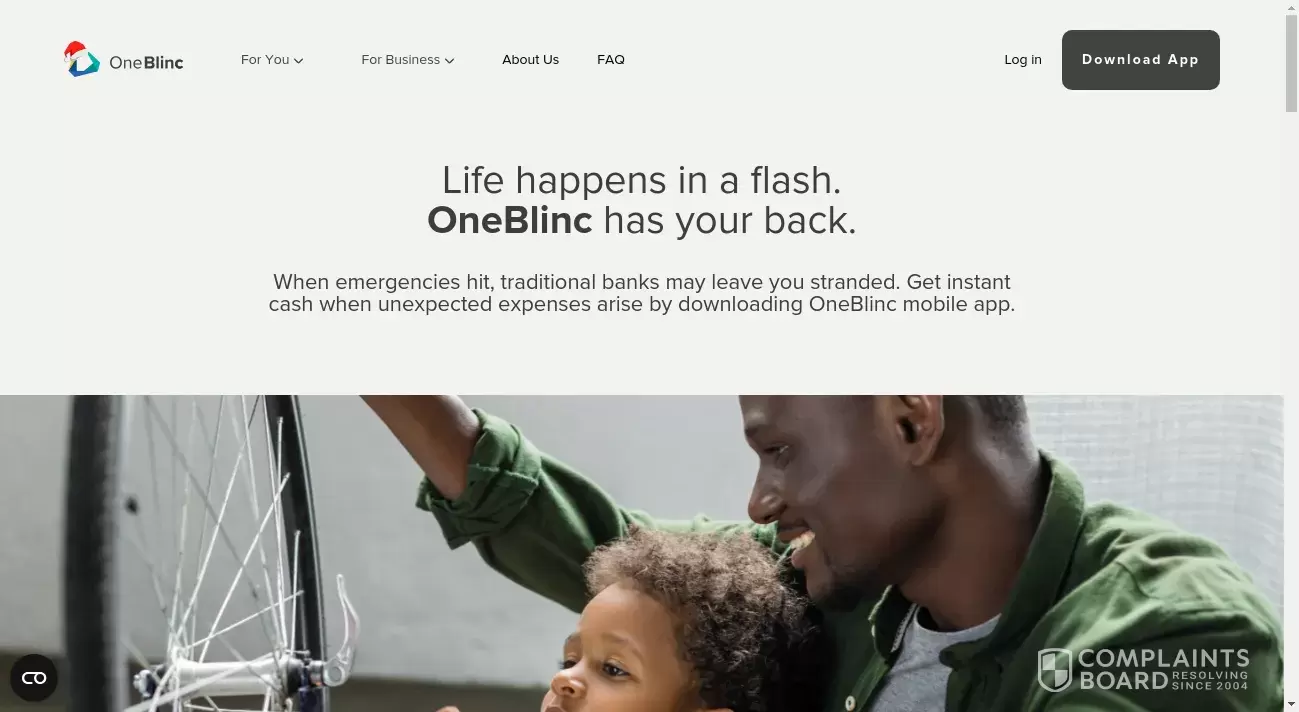Image resolution: width=1299 pixels, height=712 pixels.
Task: Click the scrollbar up arrow
Action: point(1291,7)
